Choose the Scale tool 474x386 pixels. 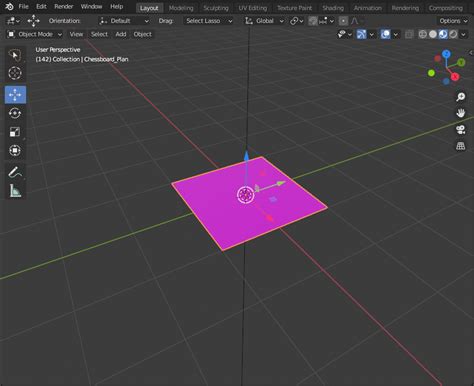tap(15, 132)
